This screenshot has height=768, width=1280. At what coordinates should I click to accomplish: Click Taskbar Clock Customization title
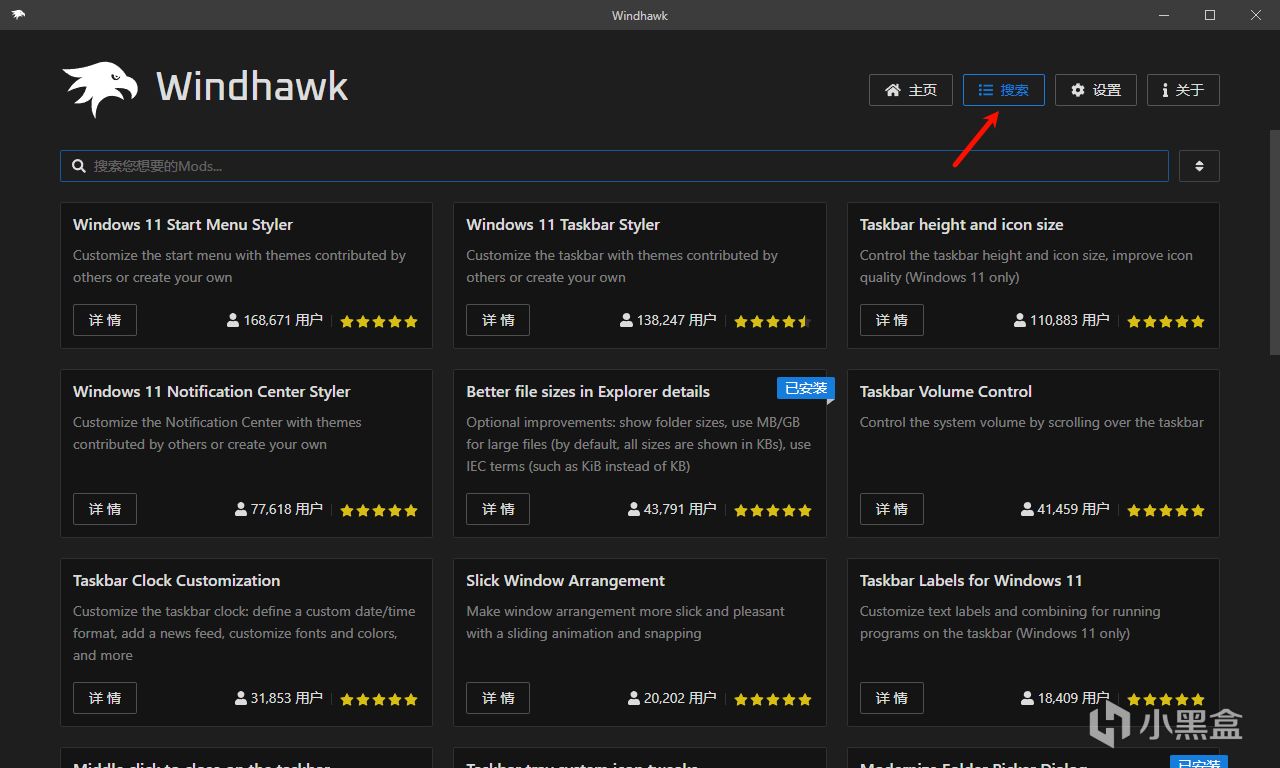(177, 581)
